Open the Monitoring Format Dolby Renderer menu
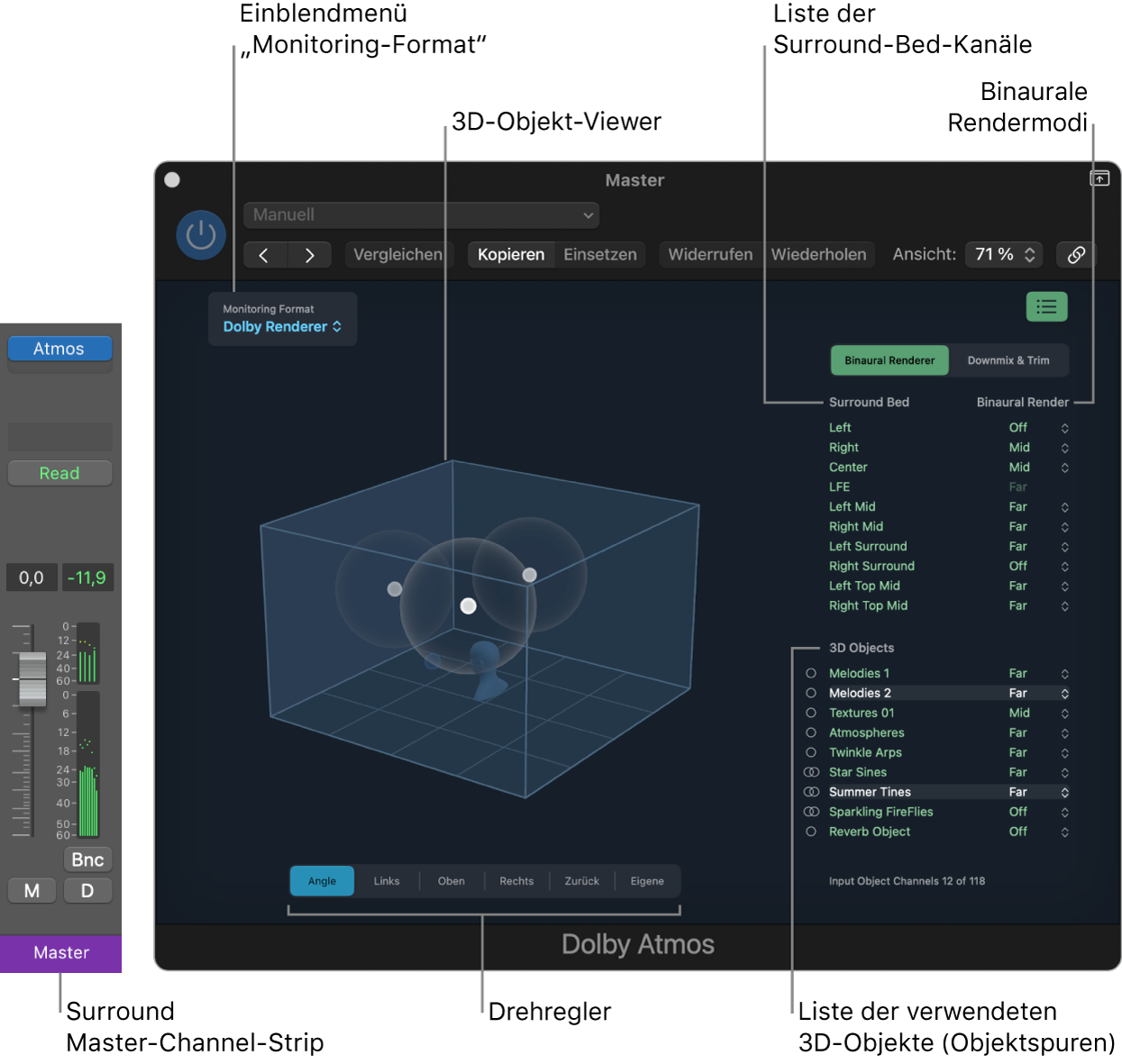 (x=282, y=327)
